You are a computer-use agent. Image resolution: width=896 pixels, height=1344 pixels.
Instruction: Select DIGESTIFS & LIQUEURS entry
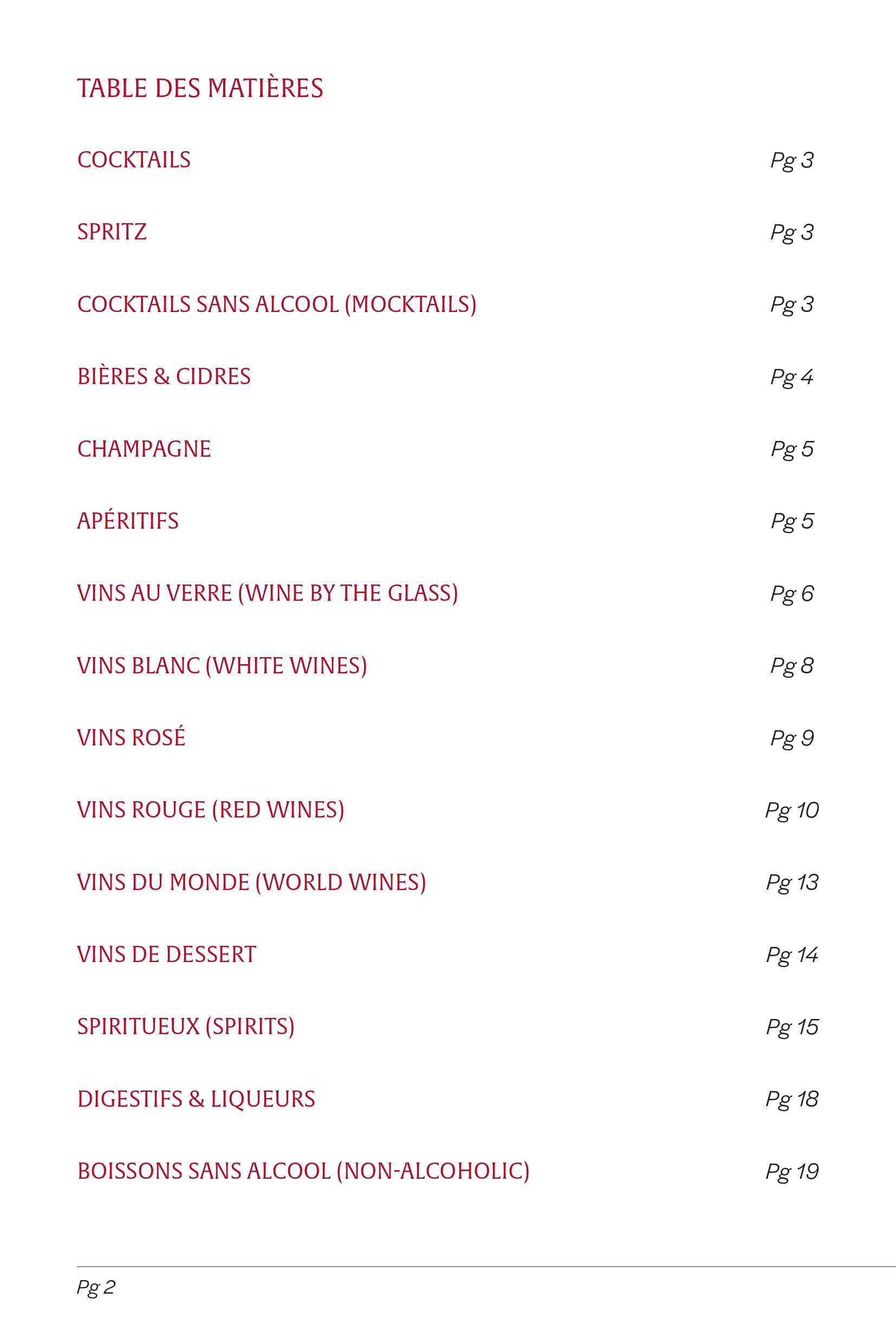(196, 1100)
